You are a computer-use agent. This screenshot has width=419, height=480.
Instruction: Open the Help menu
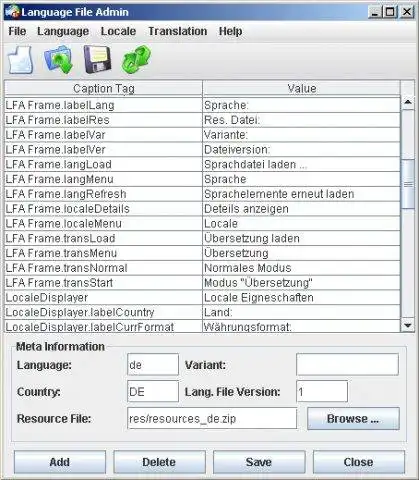pos(230,31)
